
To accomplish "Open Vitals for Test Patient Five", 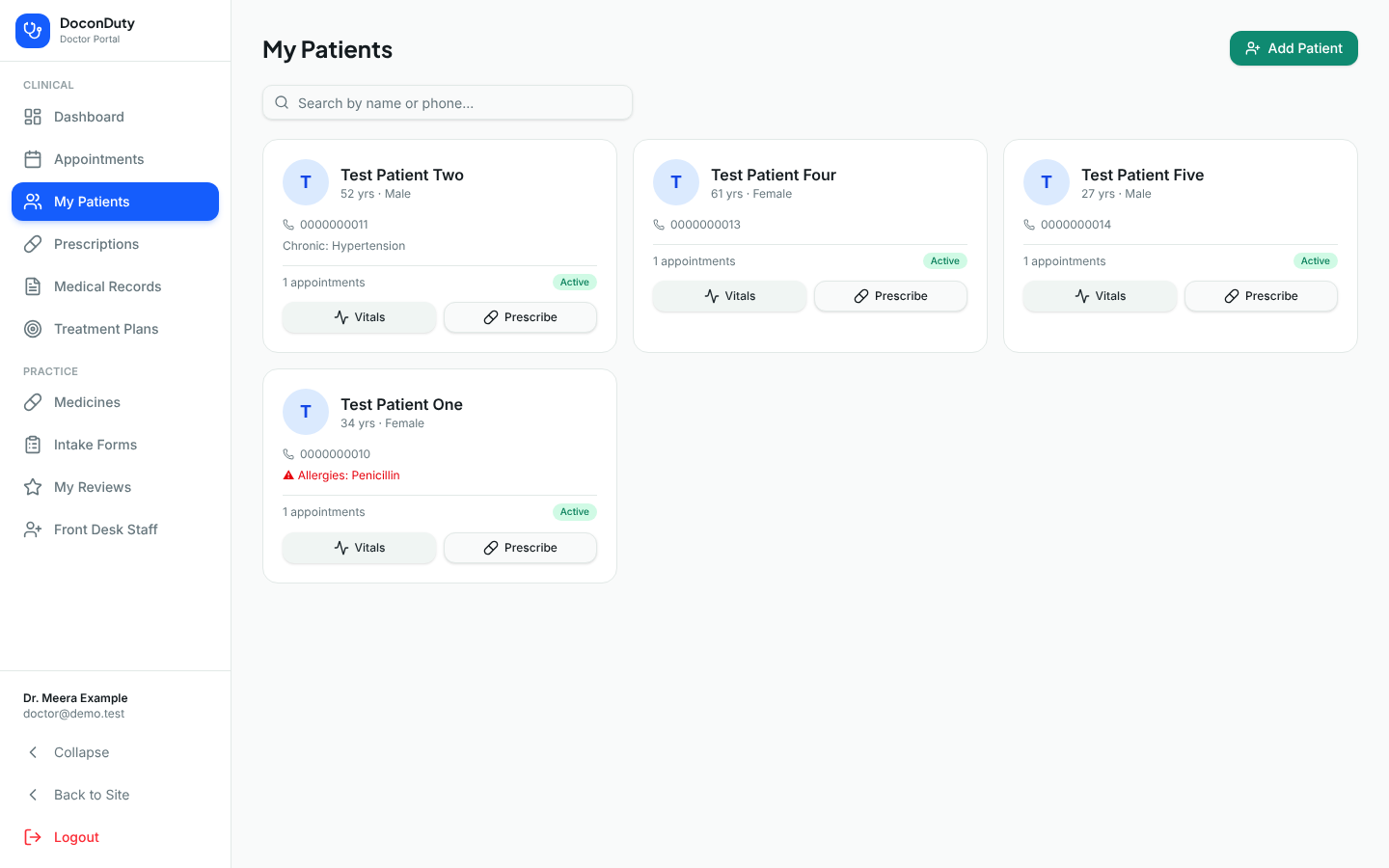I will click(1100, 296).
